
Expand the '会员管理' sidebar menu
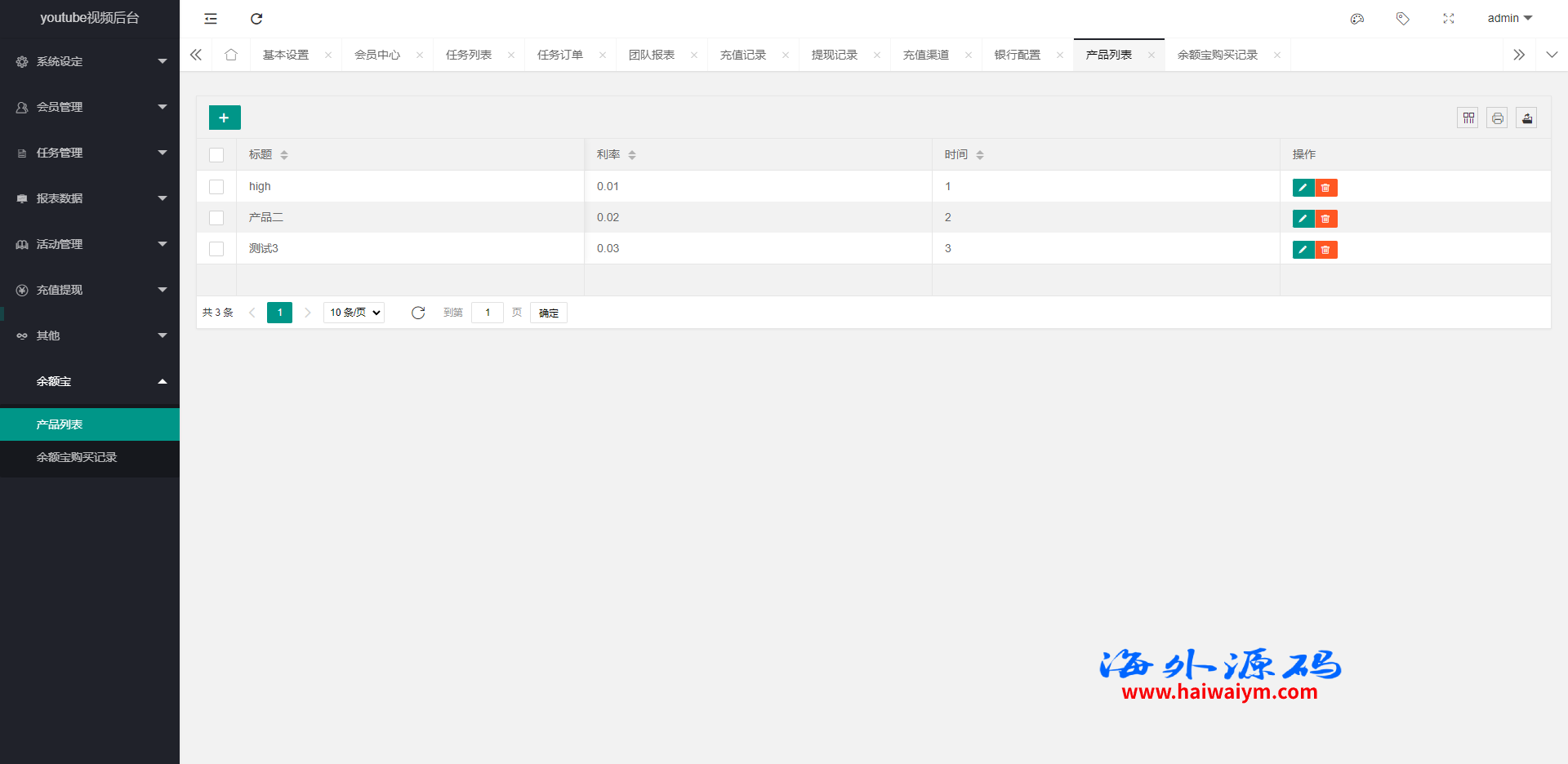90,107
